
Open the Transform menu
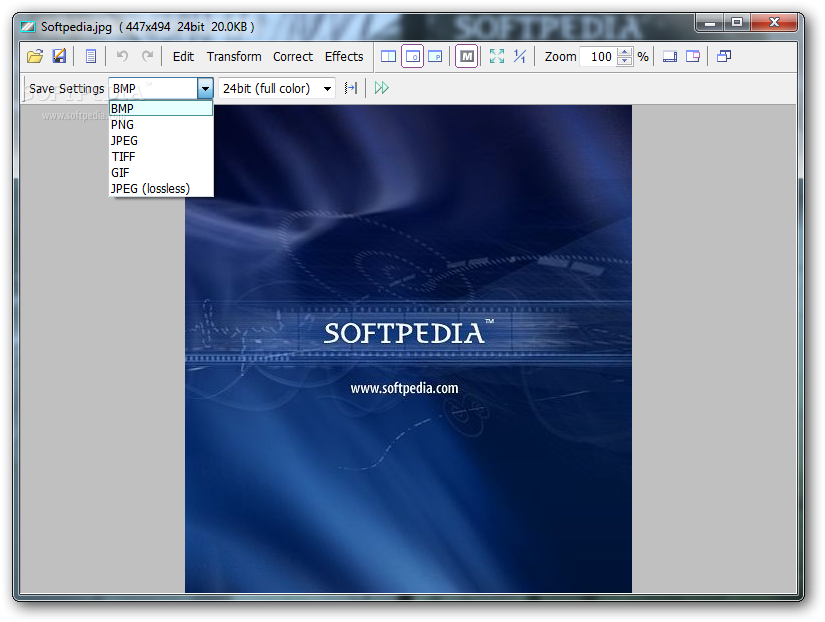point(234,56)
